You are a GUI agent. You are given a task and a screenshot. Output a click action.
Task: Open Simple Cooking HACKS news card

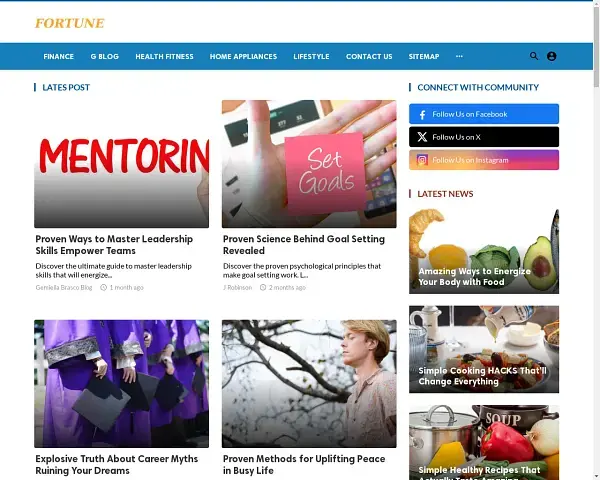click(484, 349)
